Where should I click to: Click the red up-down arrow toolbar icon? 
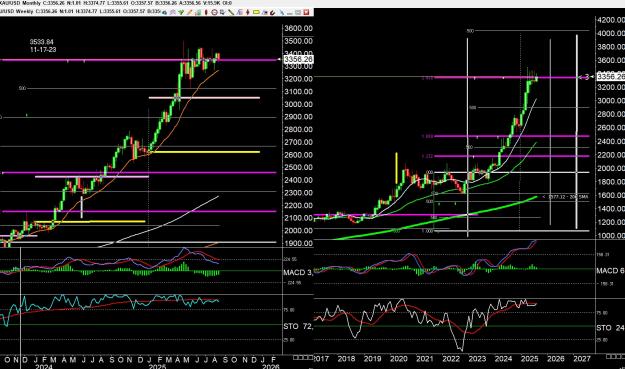pos(248,12)
